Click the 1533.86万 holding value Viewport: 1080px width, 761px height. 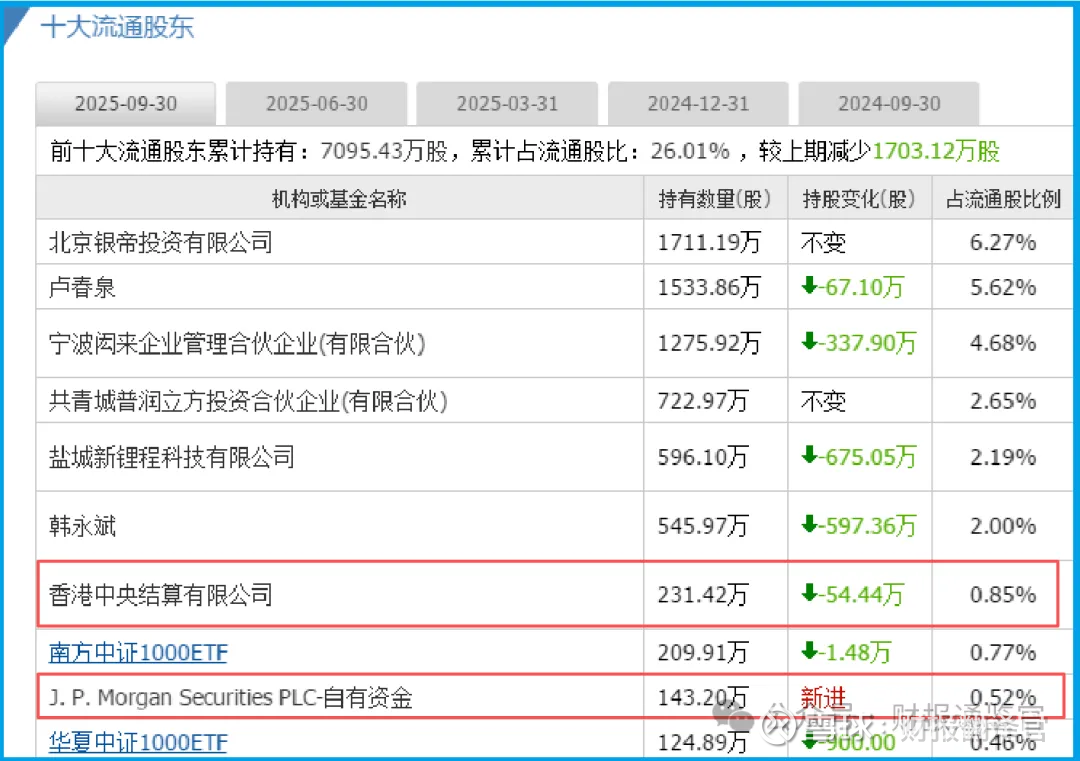[709, 287]
